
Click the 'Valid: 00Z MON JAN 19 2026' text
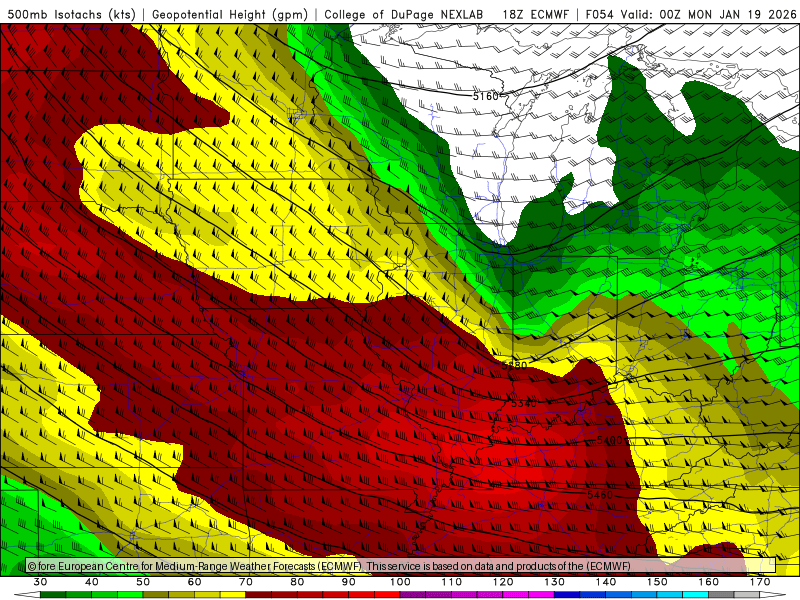(708, 14)
